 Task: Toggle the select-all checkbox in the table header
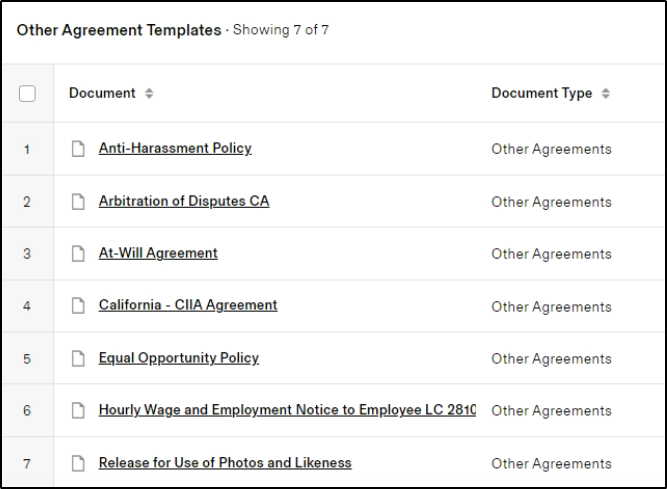[28, 94]
